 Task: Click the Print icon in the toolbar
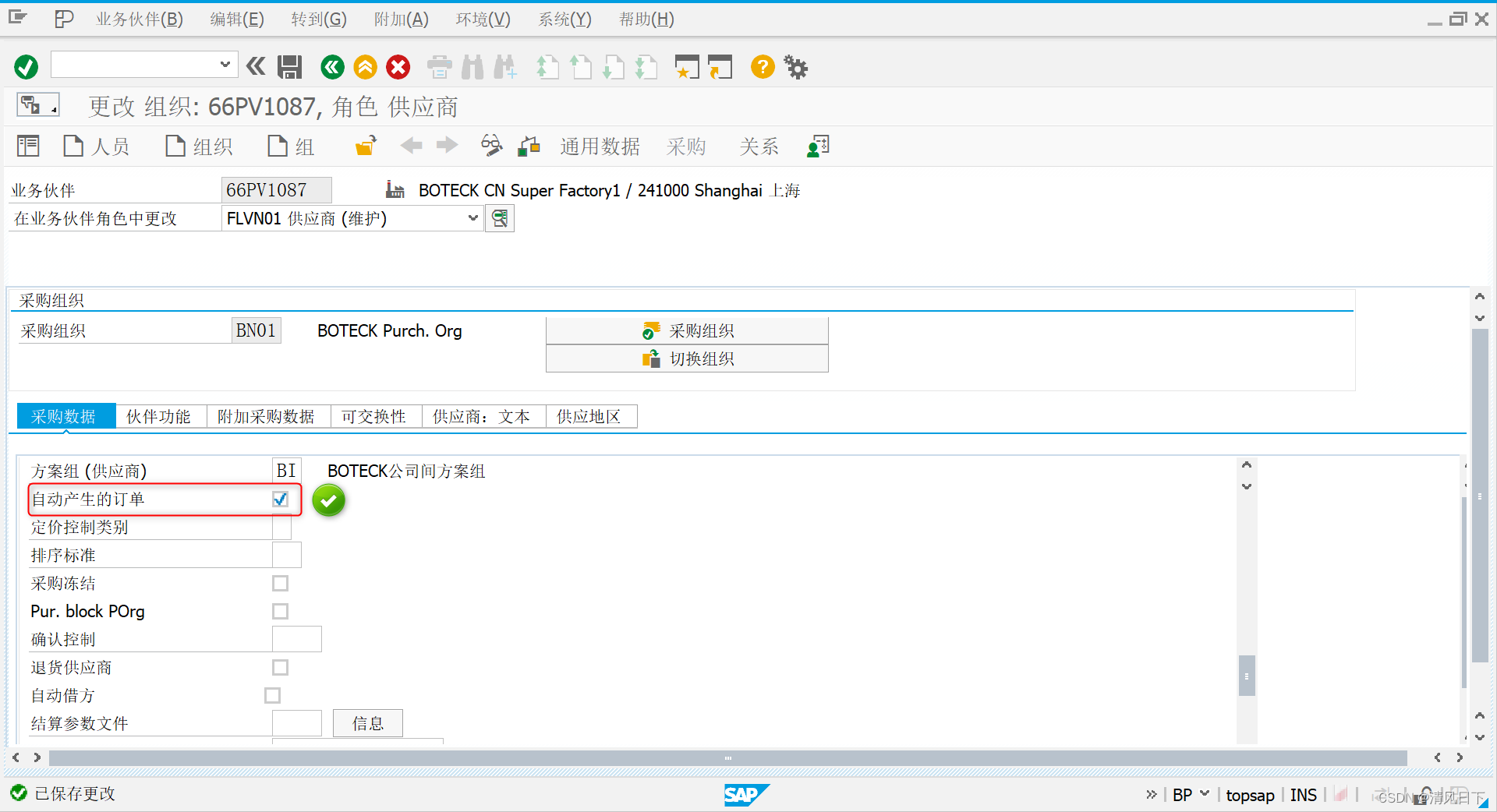point(439,67)
